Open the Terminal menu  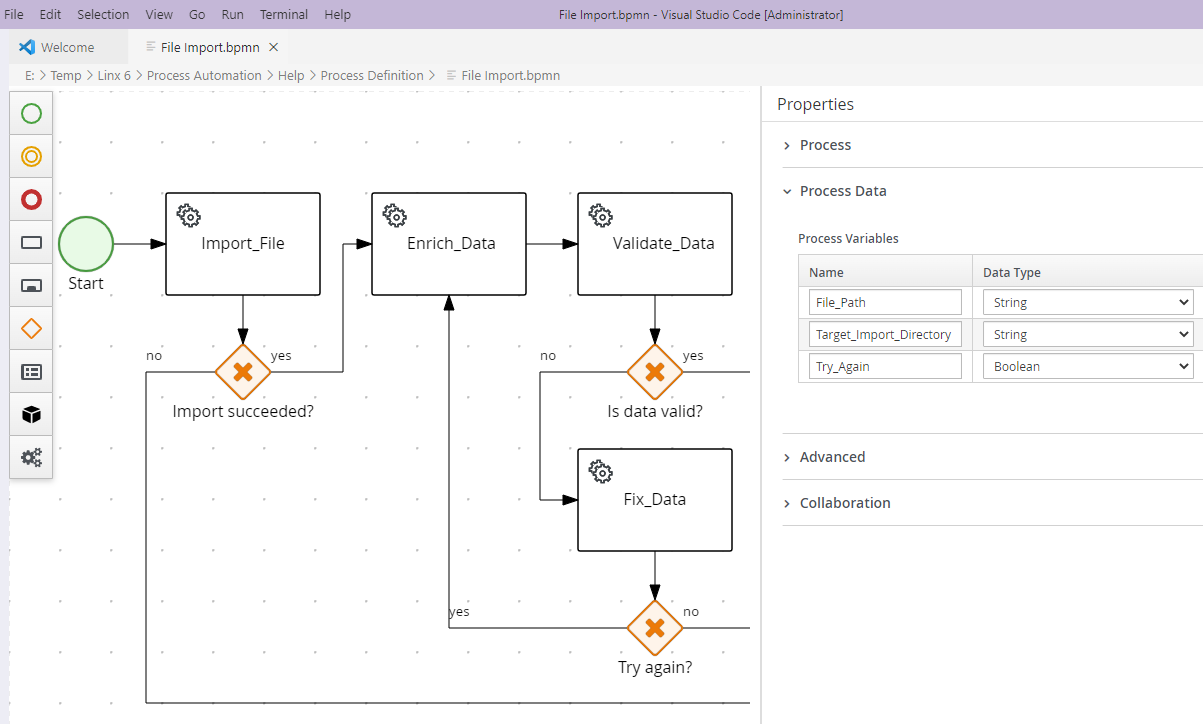284,14
